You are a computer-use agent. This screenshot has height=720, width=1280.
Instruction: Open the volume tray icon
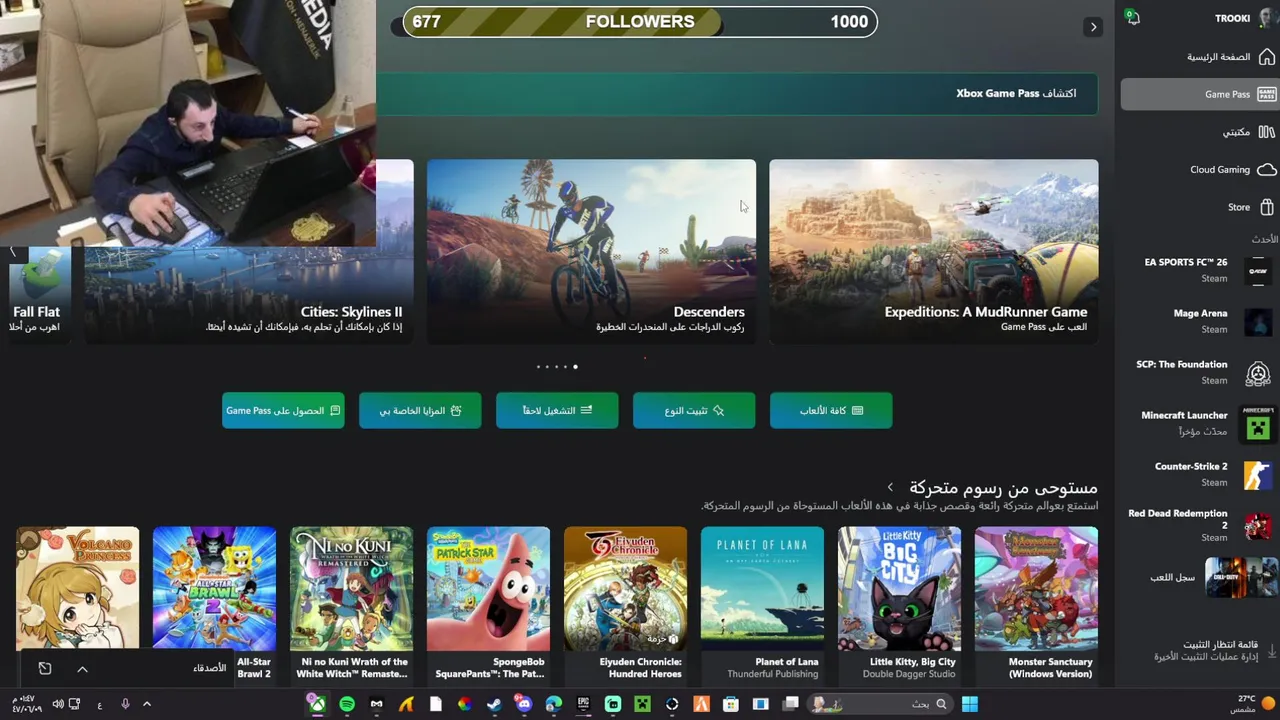tap(58, 705)
